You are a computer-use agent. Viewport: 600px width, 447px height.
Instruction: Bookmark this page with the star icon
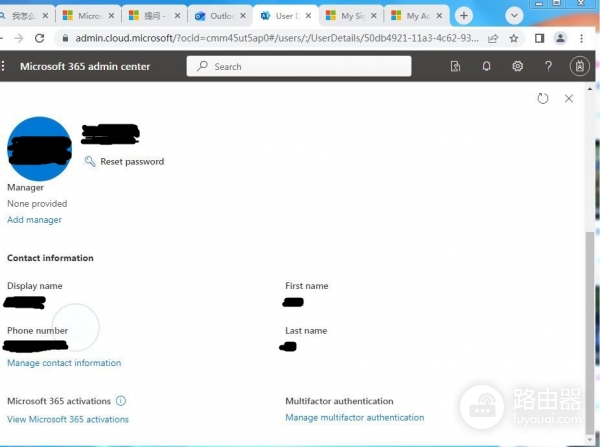pos(514,38)
